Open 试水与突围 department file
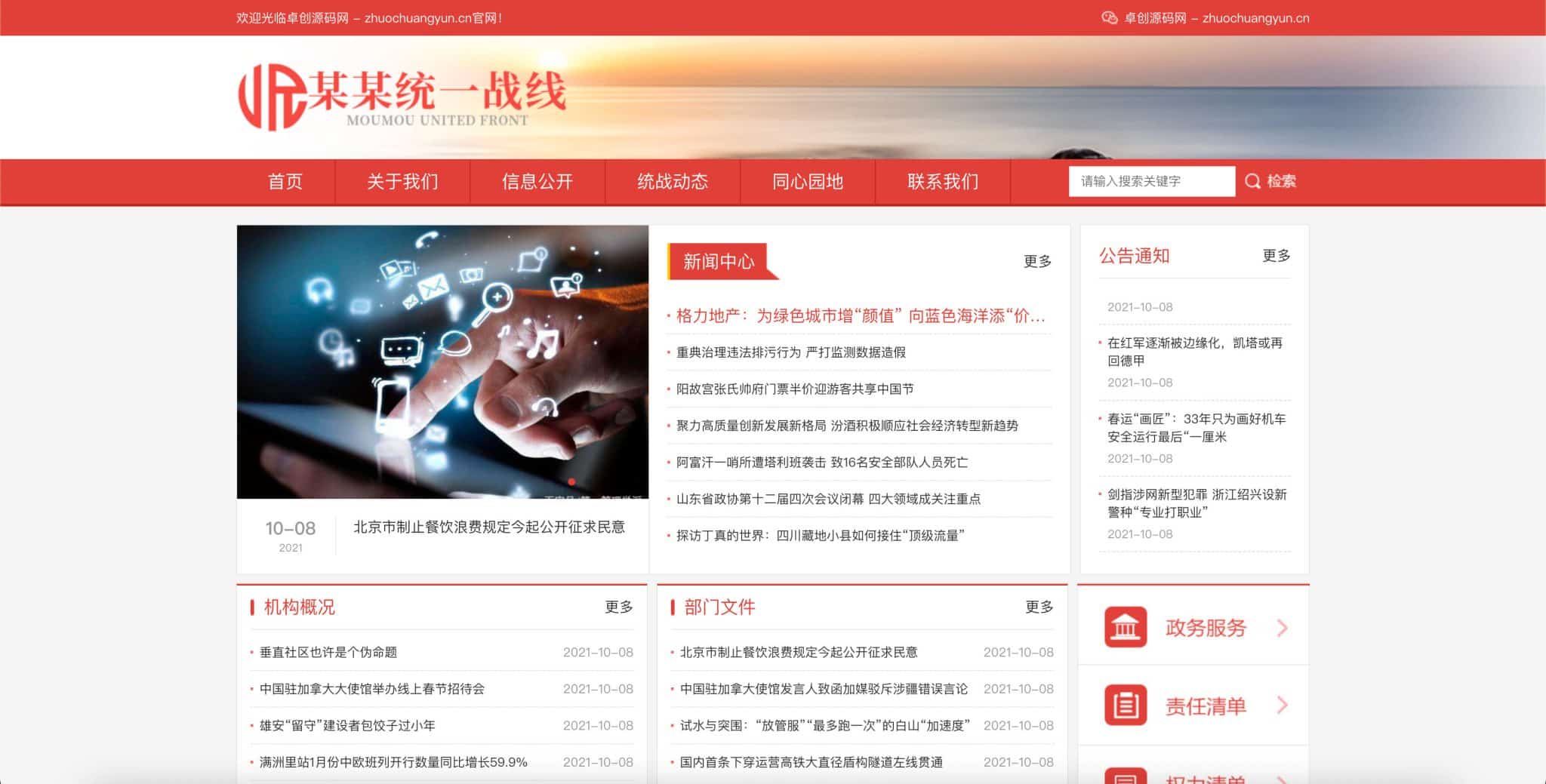 pos(824,725)
